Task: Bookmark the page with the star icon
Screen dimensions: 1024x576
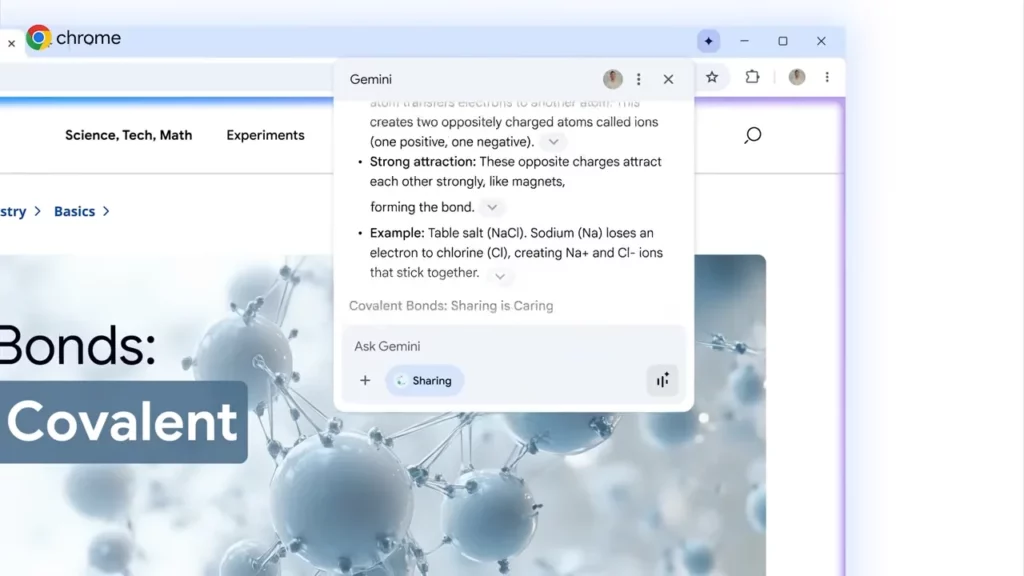Action: 712,77
